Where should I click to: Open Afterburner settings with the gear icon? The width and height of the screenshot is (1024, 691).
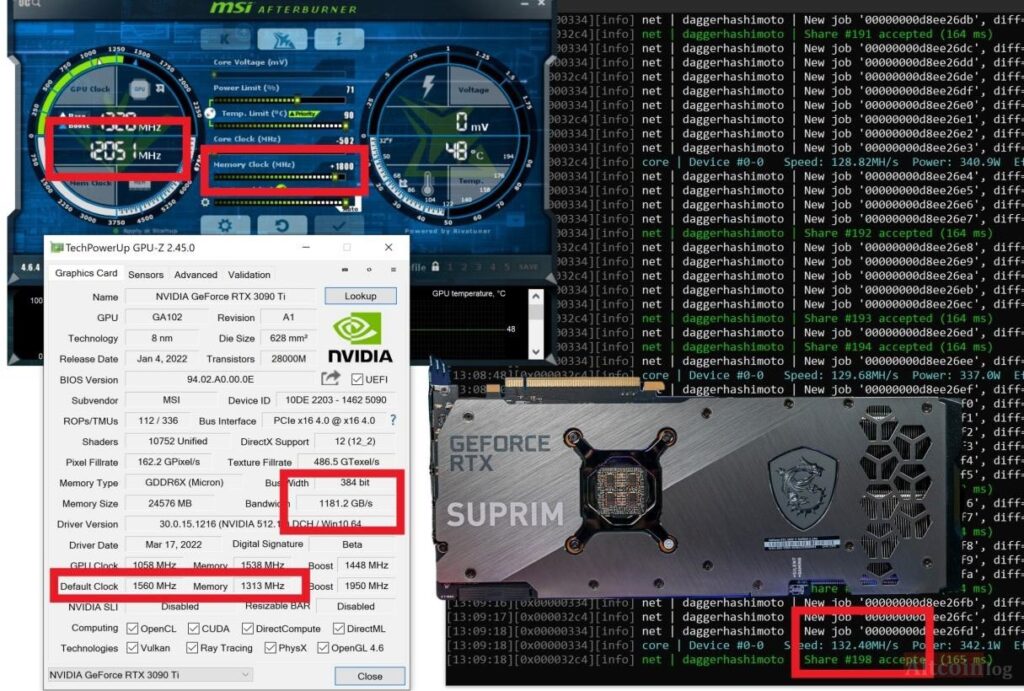click(226, 226)
